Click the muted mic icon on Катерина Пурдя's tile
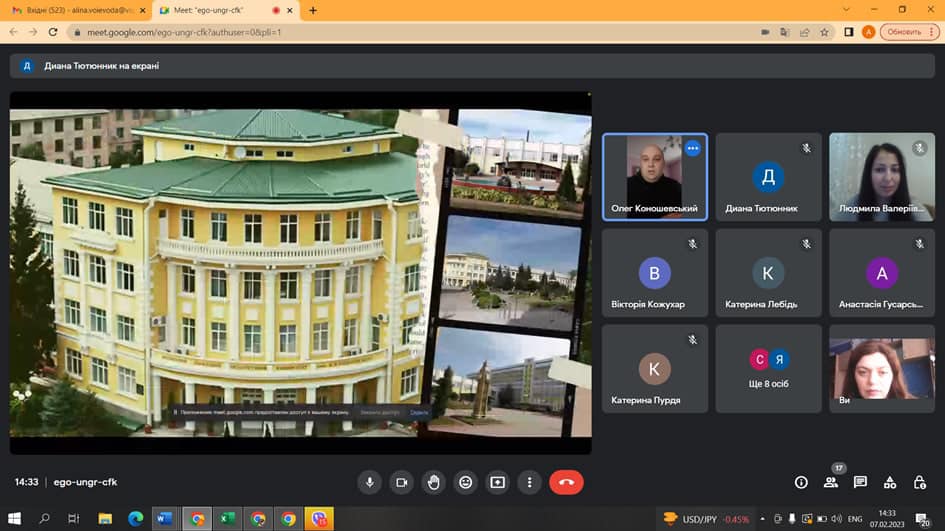The width and height of the screenshot is (945, 531). (692, 339)
